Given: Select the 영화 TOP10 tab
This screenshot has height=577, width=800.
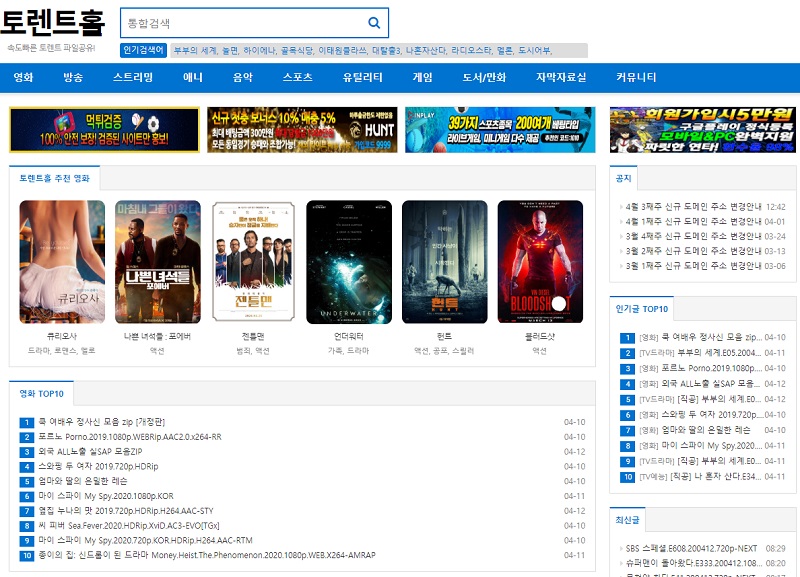Looking at the screenshot, I should pyautogui.click(x=41, y=393).
